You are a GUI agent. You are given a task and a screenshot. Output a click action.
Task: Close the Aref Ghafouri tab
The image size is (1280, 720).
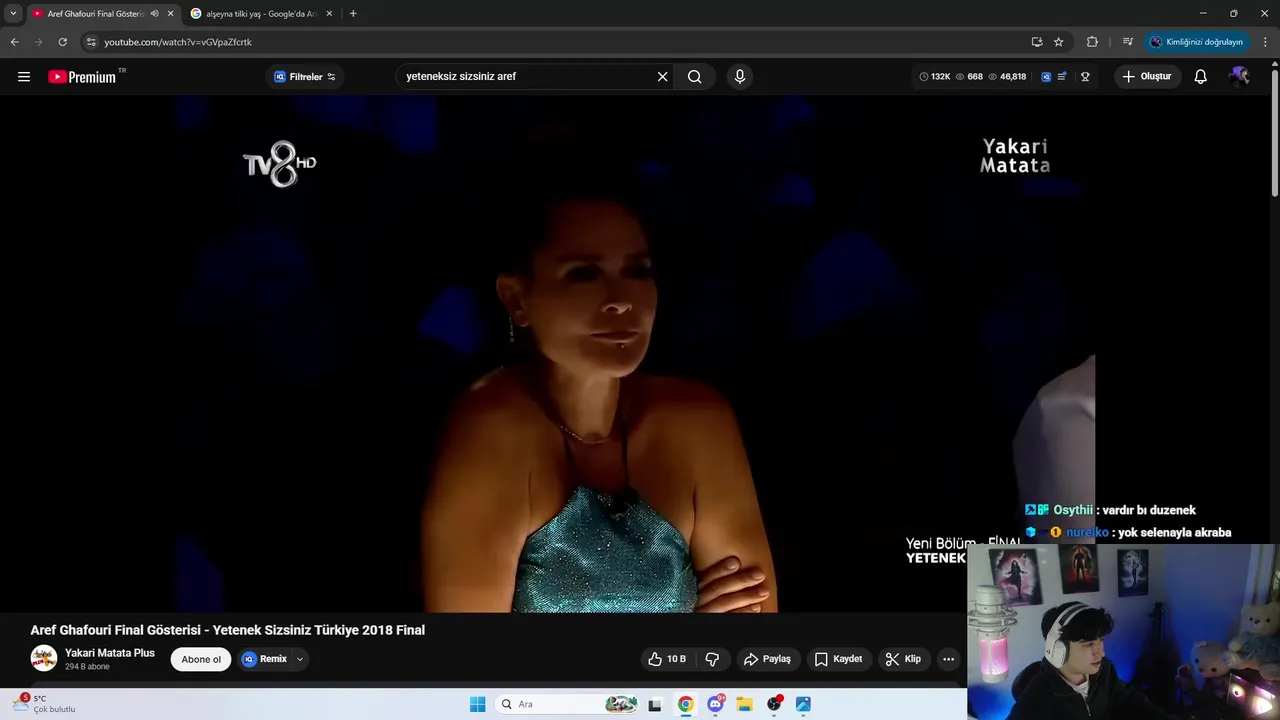[170, 14]
